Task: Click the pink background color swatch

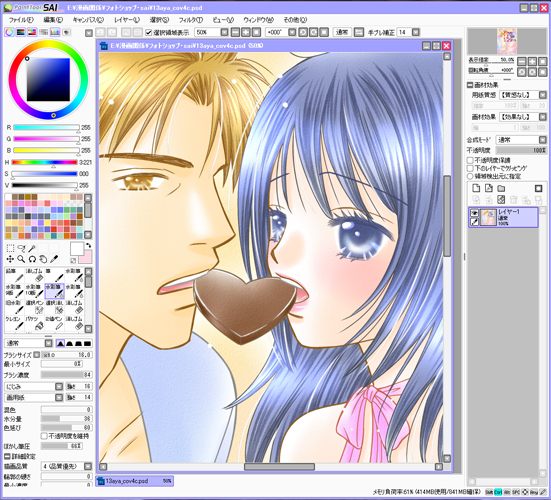Action: (85, 257)
